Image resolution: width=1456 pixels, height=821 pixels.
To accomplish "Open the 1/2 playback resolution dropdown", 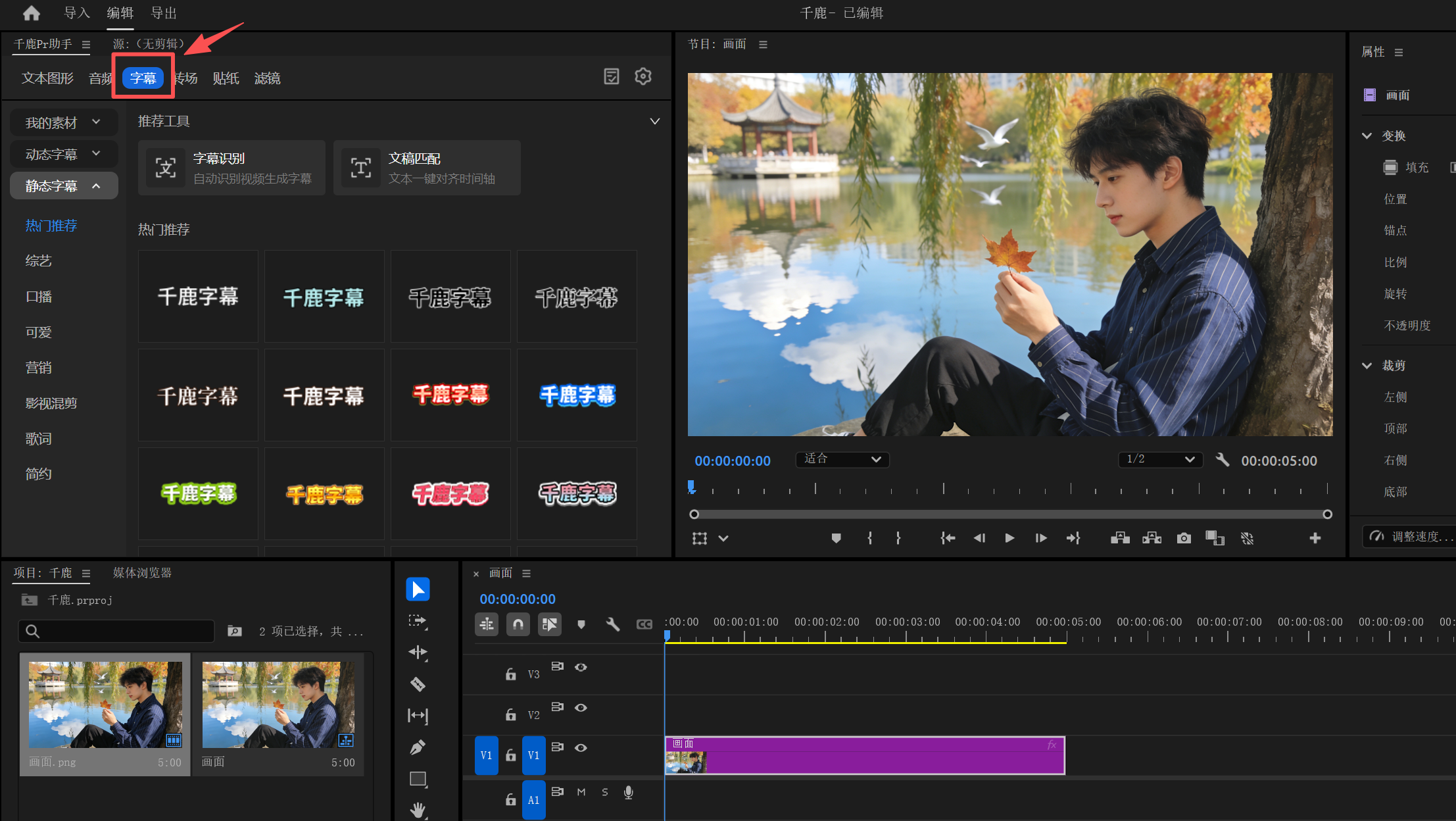I will pos(1161,459).
